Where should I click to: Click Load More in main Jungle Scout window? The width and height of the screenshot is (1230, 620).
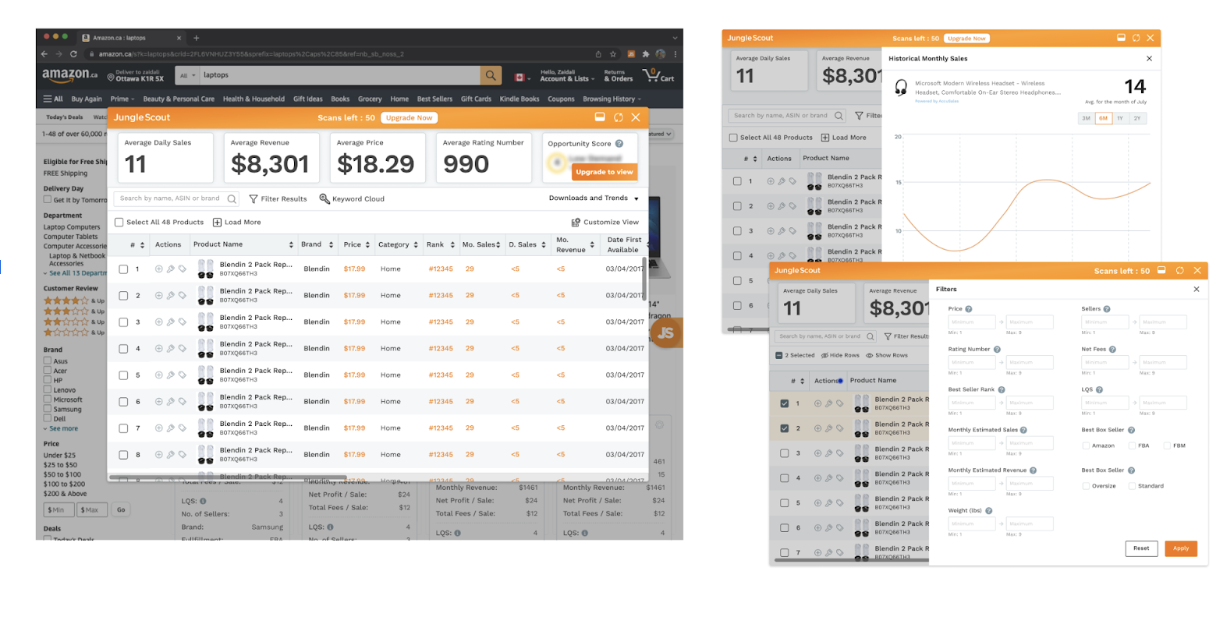point(237,222)
